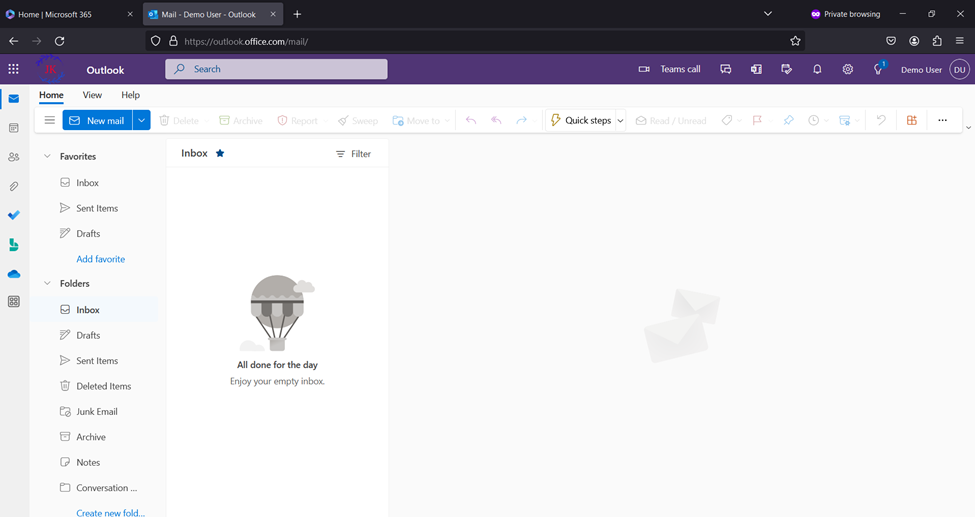Open the Microsoft 365 app launcher grid
Viewport: 975px width, 517px height.
click(13, 69)
